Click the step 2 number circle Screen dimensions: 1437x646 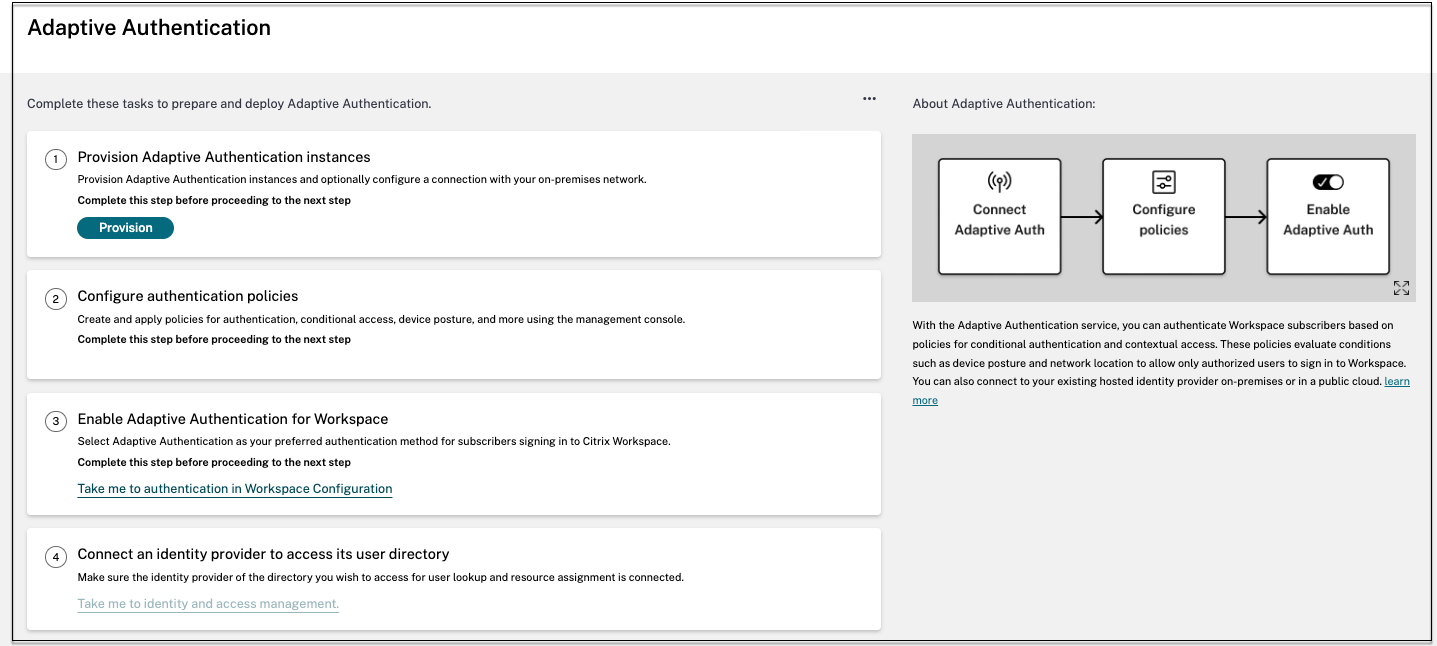click(57, 298)
